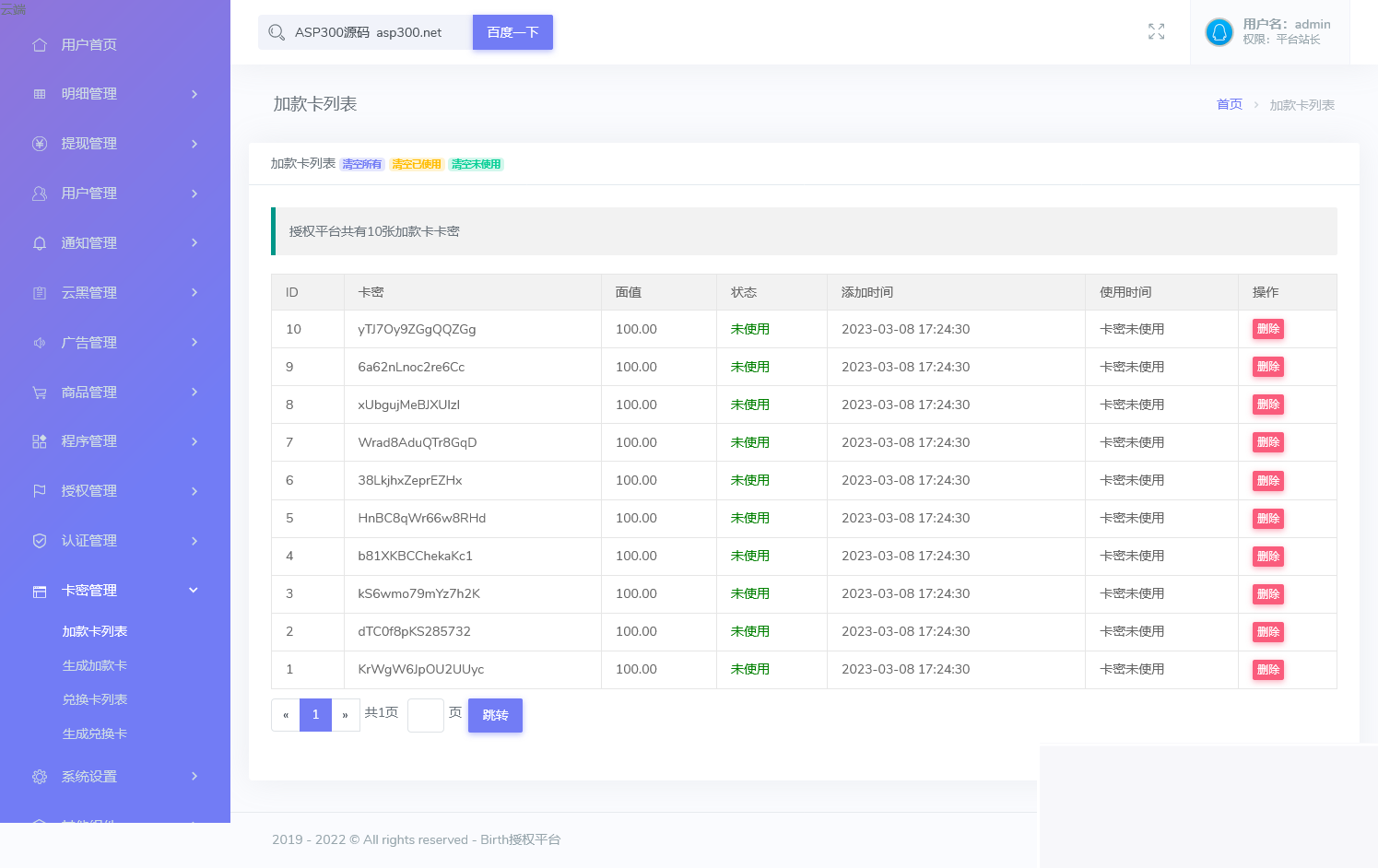The height and width of the screenshot is (868, 1378).
Task: Click the search magnifier icon
Action: pos(276,32)
